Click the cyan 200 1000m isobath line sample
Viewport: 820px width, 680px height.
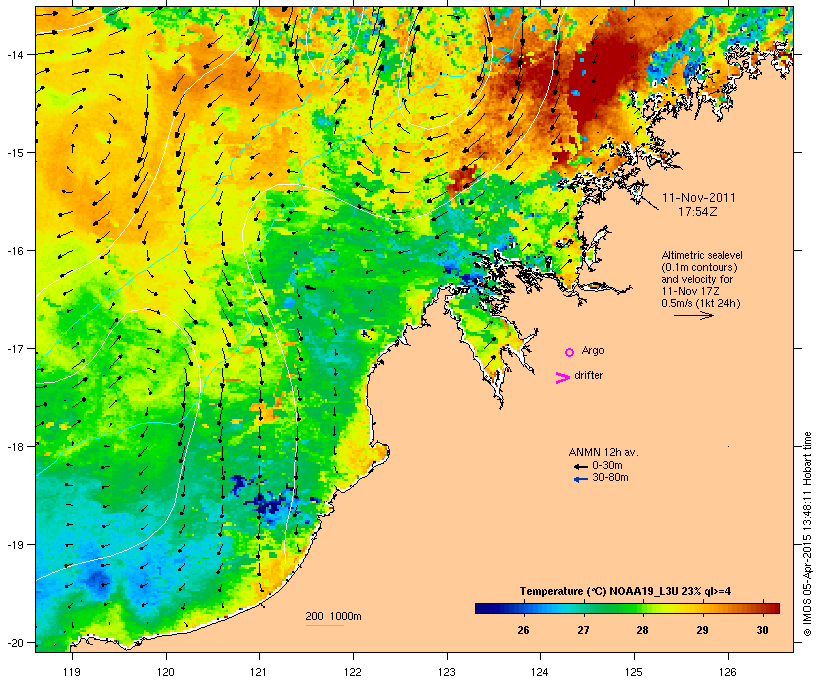pos(325,625)
